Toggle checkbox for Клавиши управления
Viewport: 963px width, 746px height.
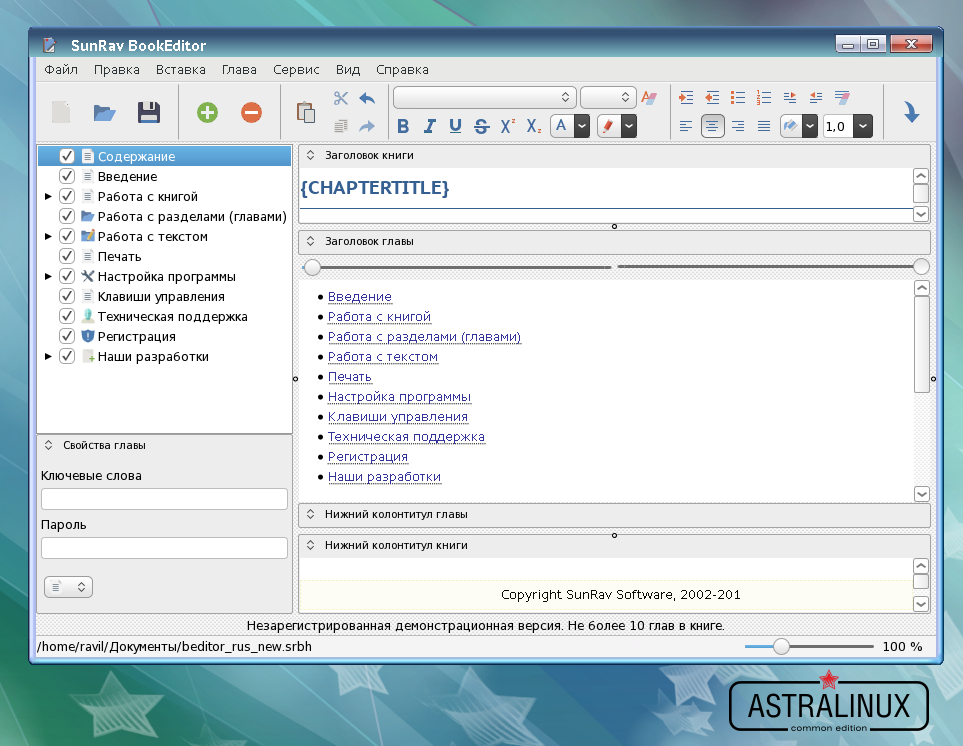pyautogui.click(x=67, y=297)
